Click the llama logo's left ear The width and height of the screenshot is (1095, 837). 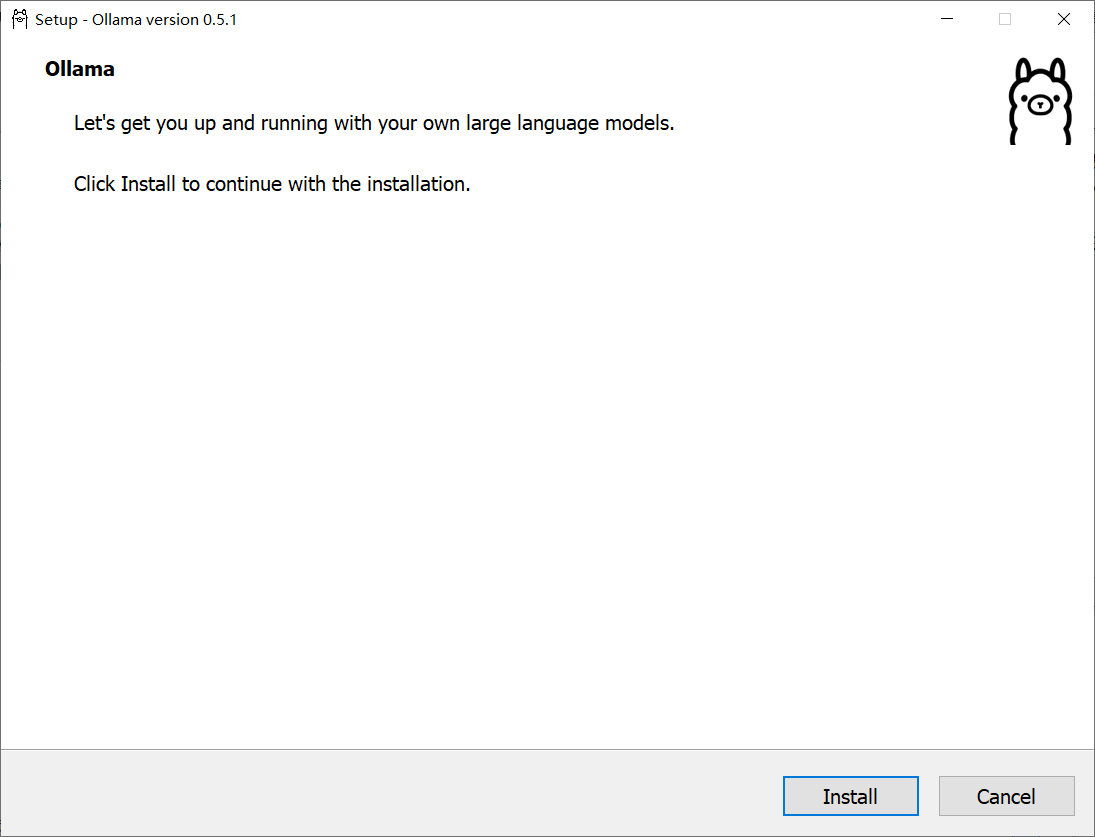point(1024,71)
